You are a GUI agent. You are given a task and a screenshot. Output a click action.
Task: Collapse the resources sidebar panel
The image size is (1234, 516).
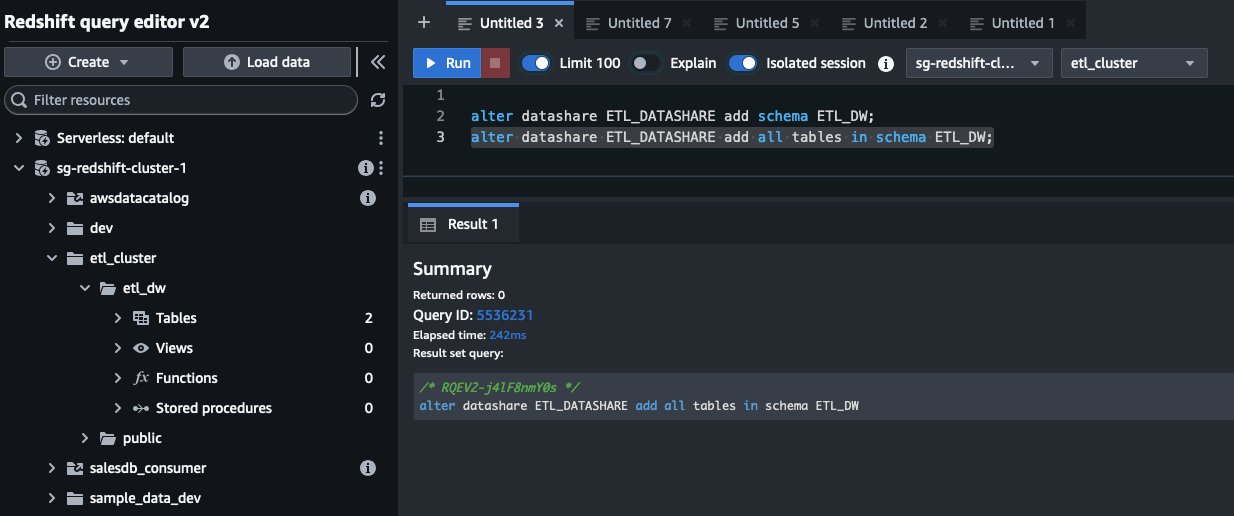tap(377, 62)
